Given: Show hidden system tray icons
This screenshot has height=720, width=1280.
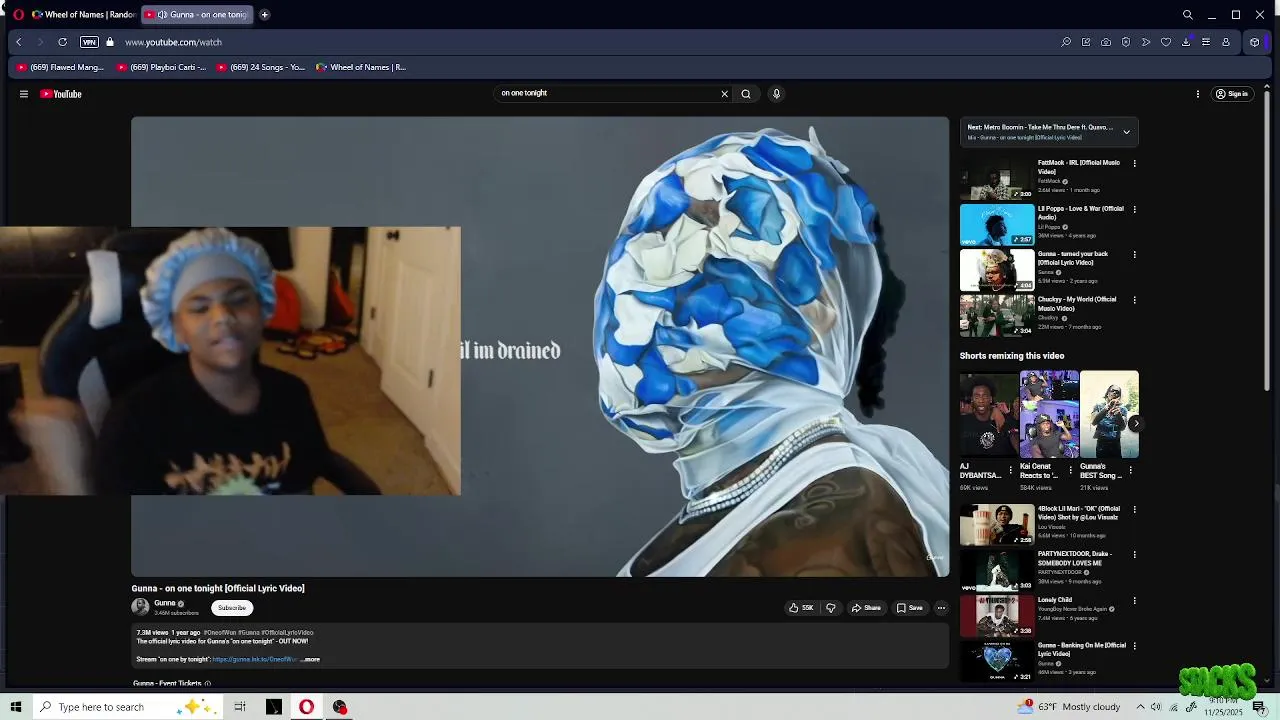Looking at the screenshot, I should (1140, 707).
